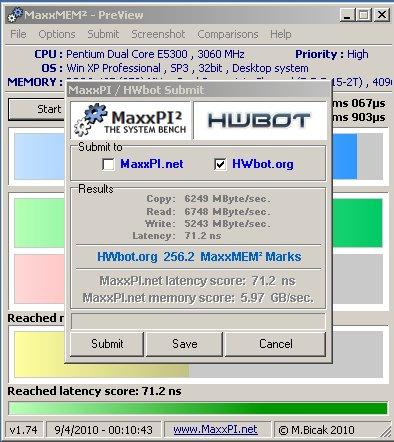Click the Save button
394x442 pixels.
pyautogui.click(x=184, y=344)
